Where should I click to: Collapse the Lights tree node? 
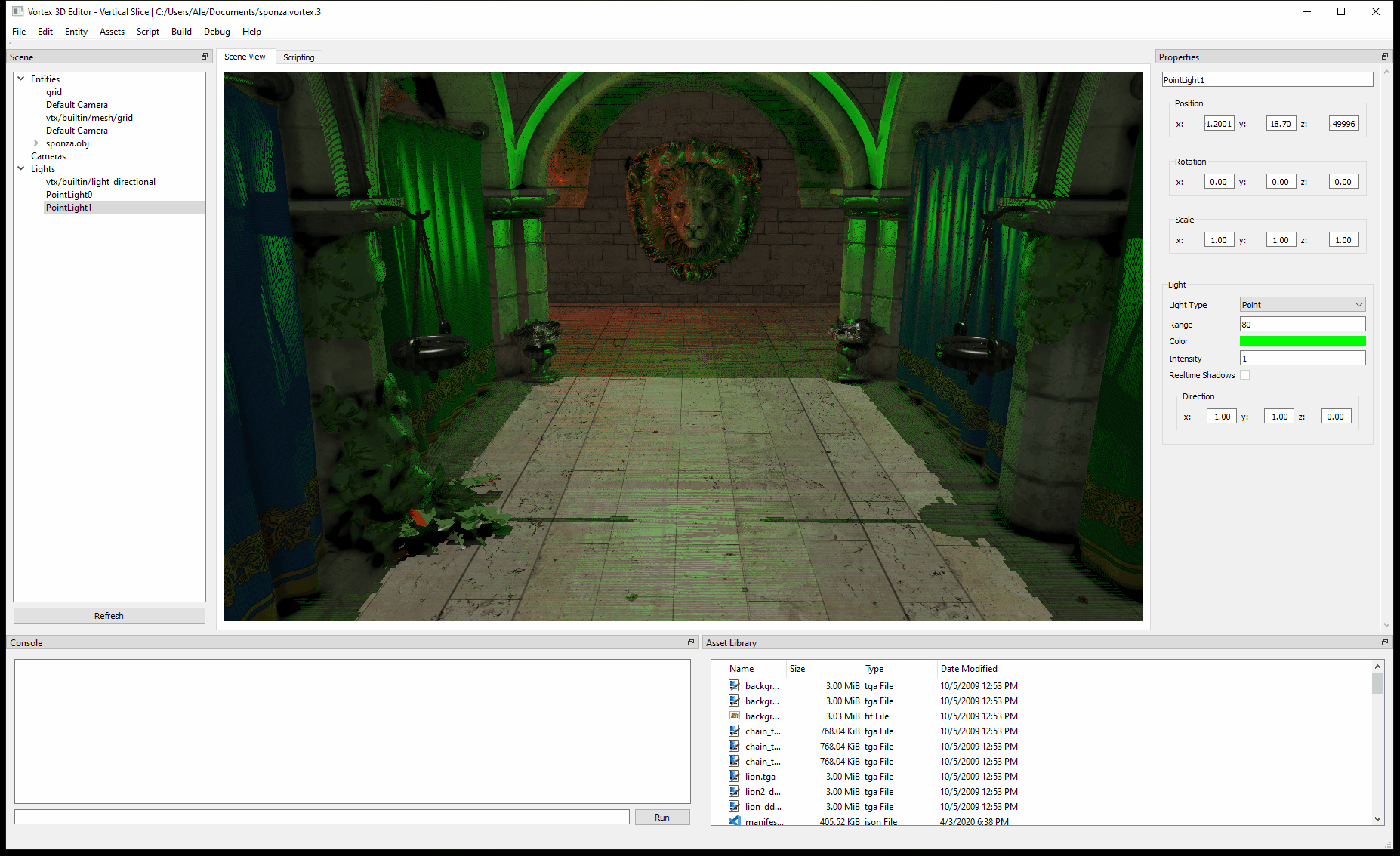pos(21,168)
